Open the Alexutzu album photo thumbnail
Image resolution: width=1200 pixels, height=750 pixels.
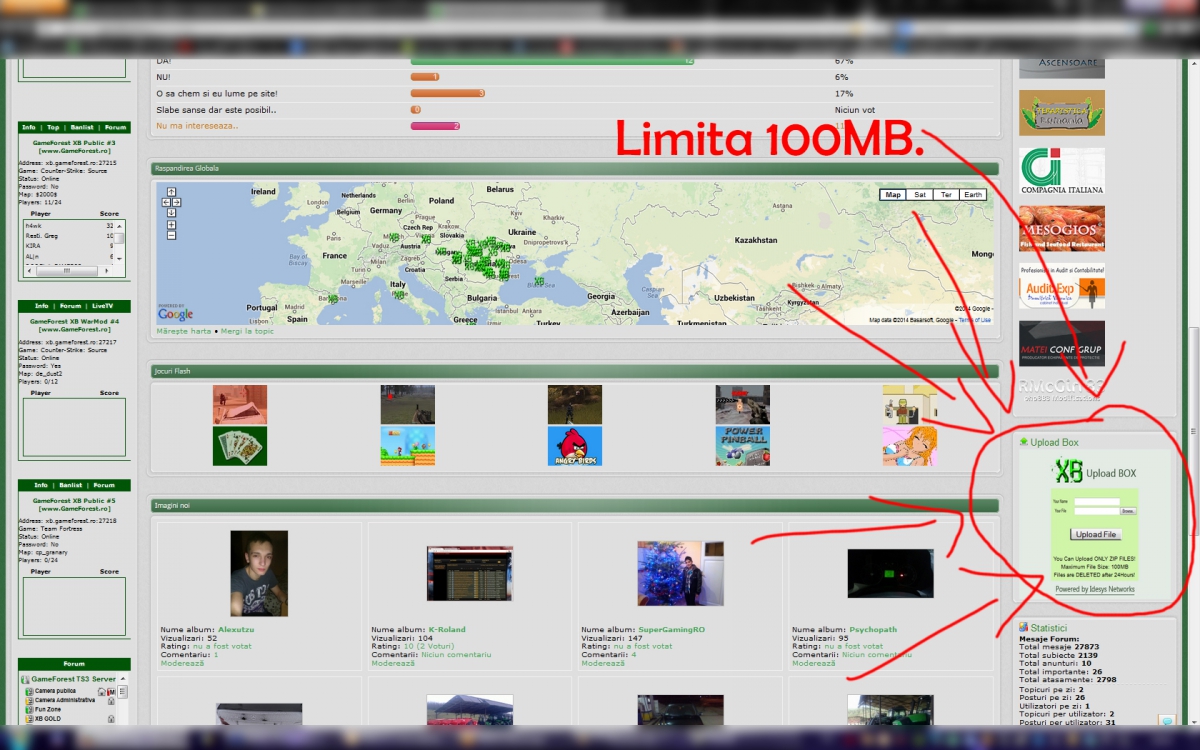pyautogui.click(x=259, y=573)
